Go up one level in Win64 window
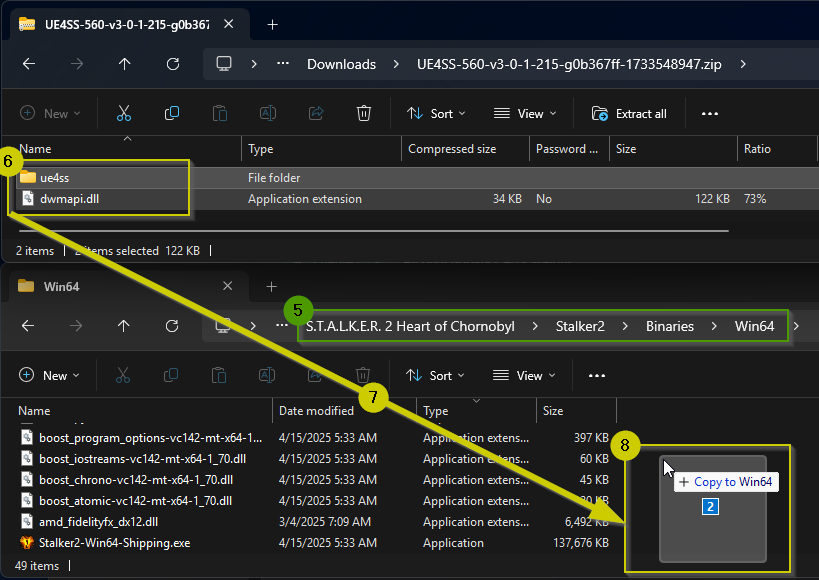 (123, 326)
